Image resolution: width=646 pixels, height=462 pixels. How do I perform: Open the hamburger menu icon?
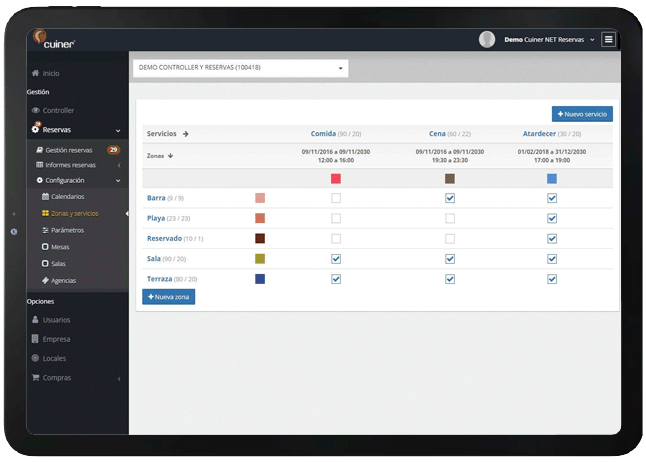tap(608, 40)
